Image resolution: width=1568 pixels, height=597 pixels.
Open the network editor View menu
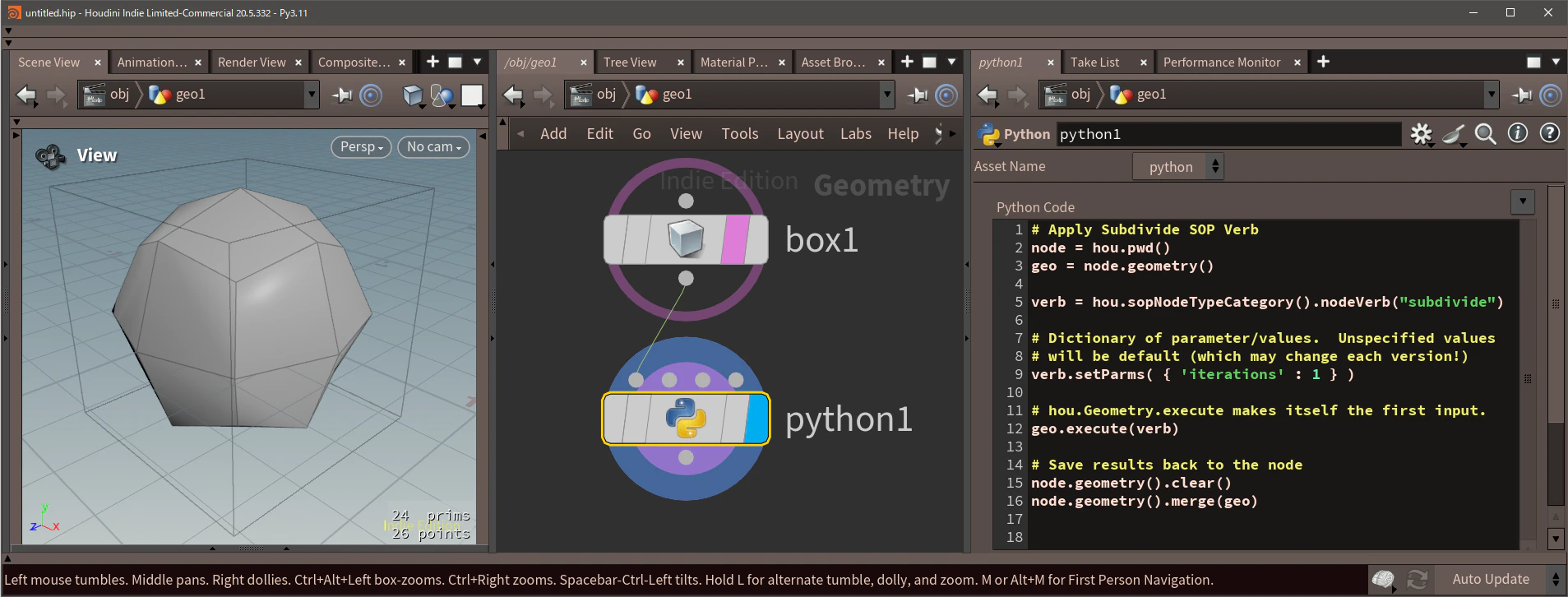click(x=686, y=134)
